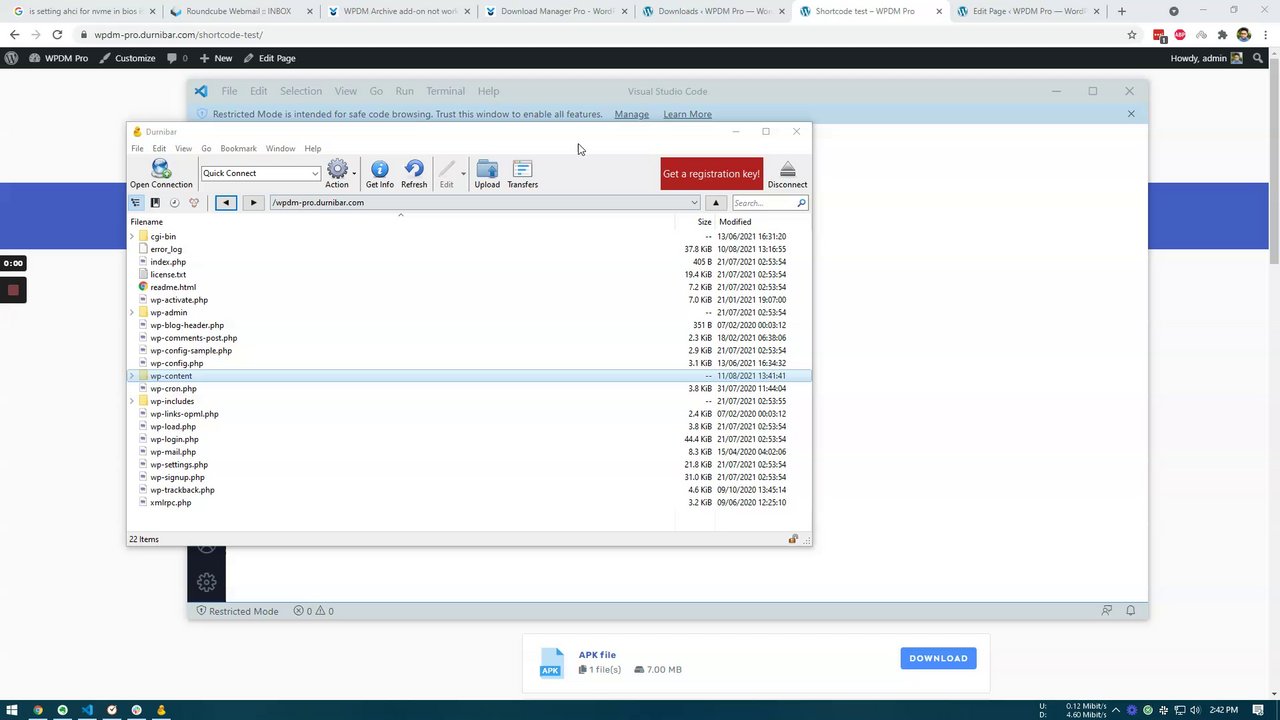This screenshot has width=1280, height=720.
Task: Open VS Code Manage gear in sidebar
Action: pos(206,582)
